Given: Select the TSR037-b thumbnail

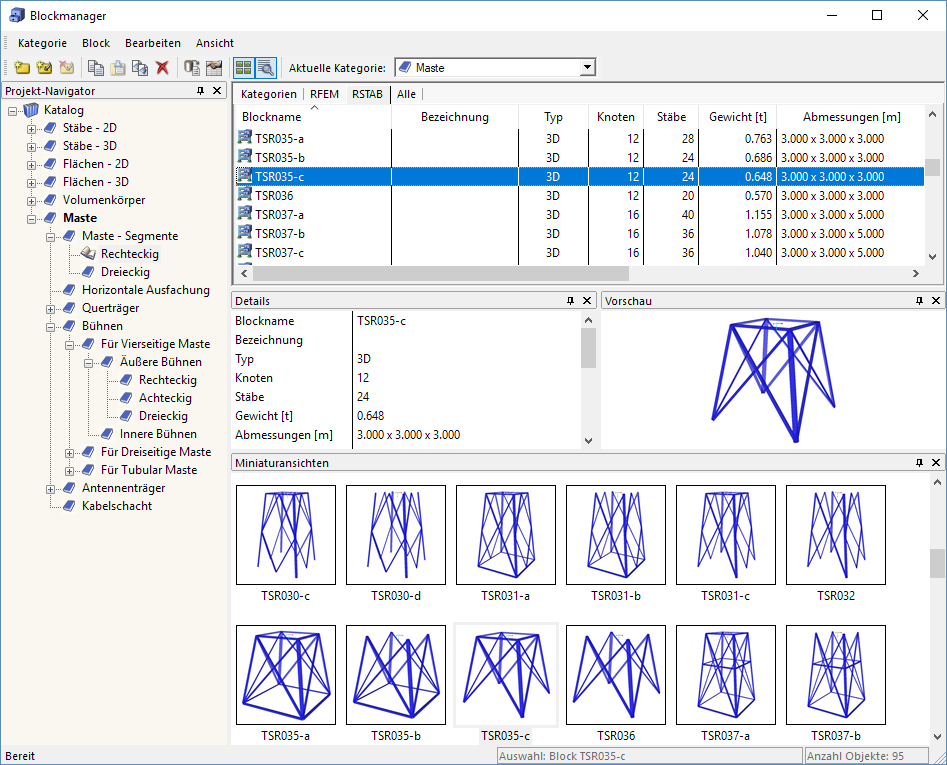Looking at the screenshot, I should (835, 675).
